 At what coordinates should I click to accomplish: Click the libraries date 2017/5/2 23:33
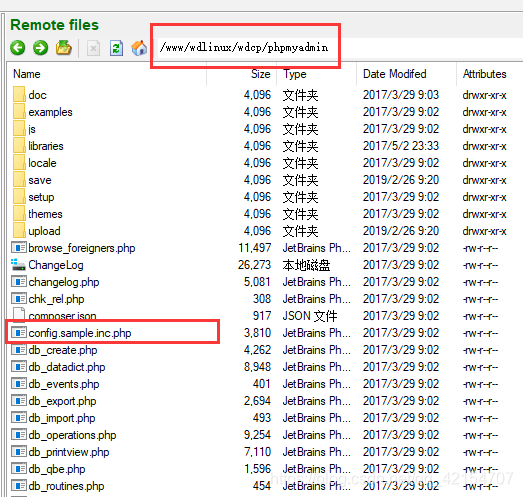coord(401,146)
